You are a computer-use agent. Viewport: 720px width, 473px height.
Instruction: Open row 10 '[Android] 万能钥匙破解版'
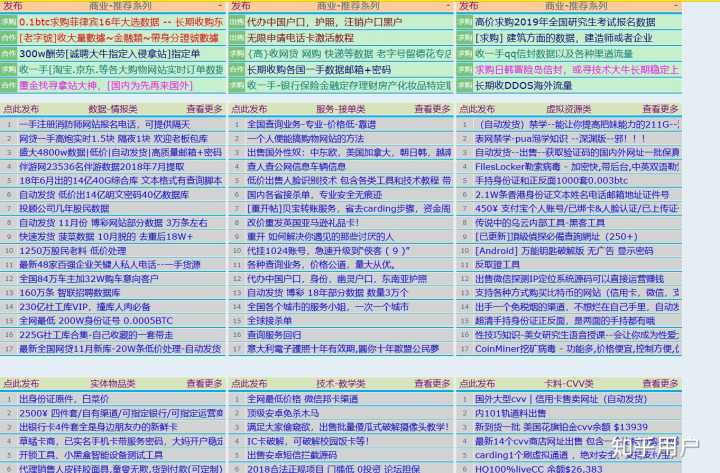(564, 251)
